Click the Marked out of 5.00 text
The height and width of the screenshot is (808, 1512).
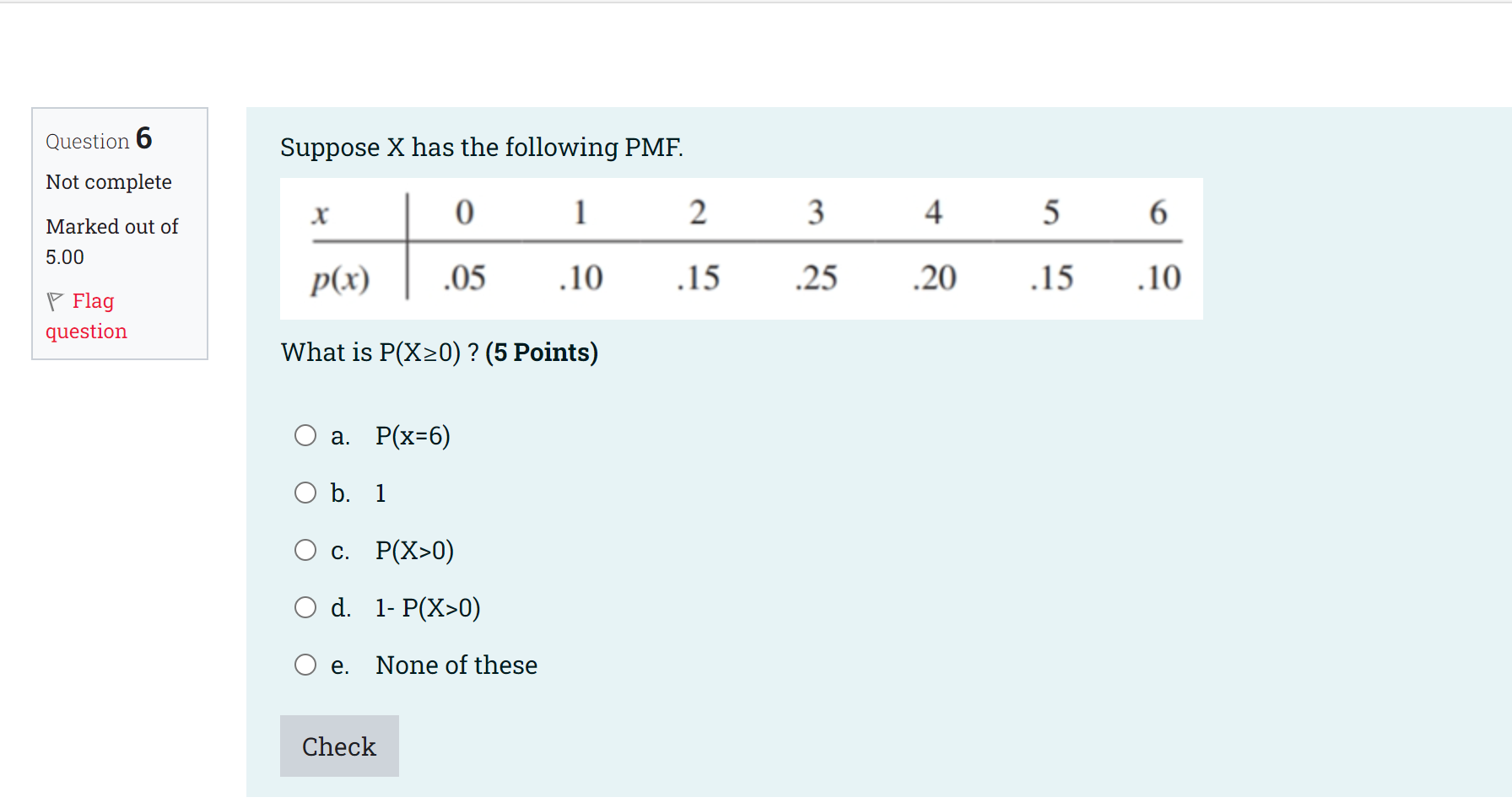(111, 240)
